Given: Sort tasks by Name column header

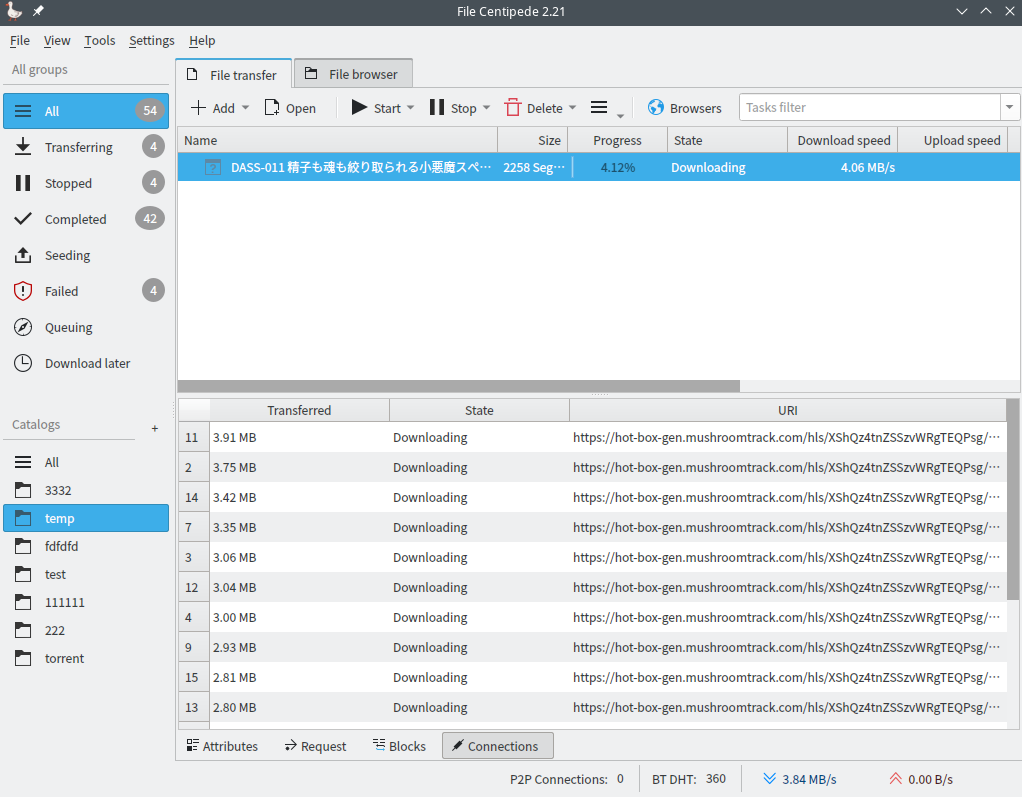Looking at the screenshot, I should tap(338, 140).
